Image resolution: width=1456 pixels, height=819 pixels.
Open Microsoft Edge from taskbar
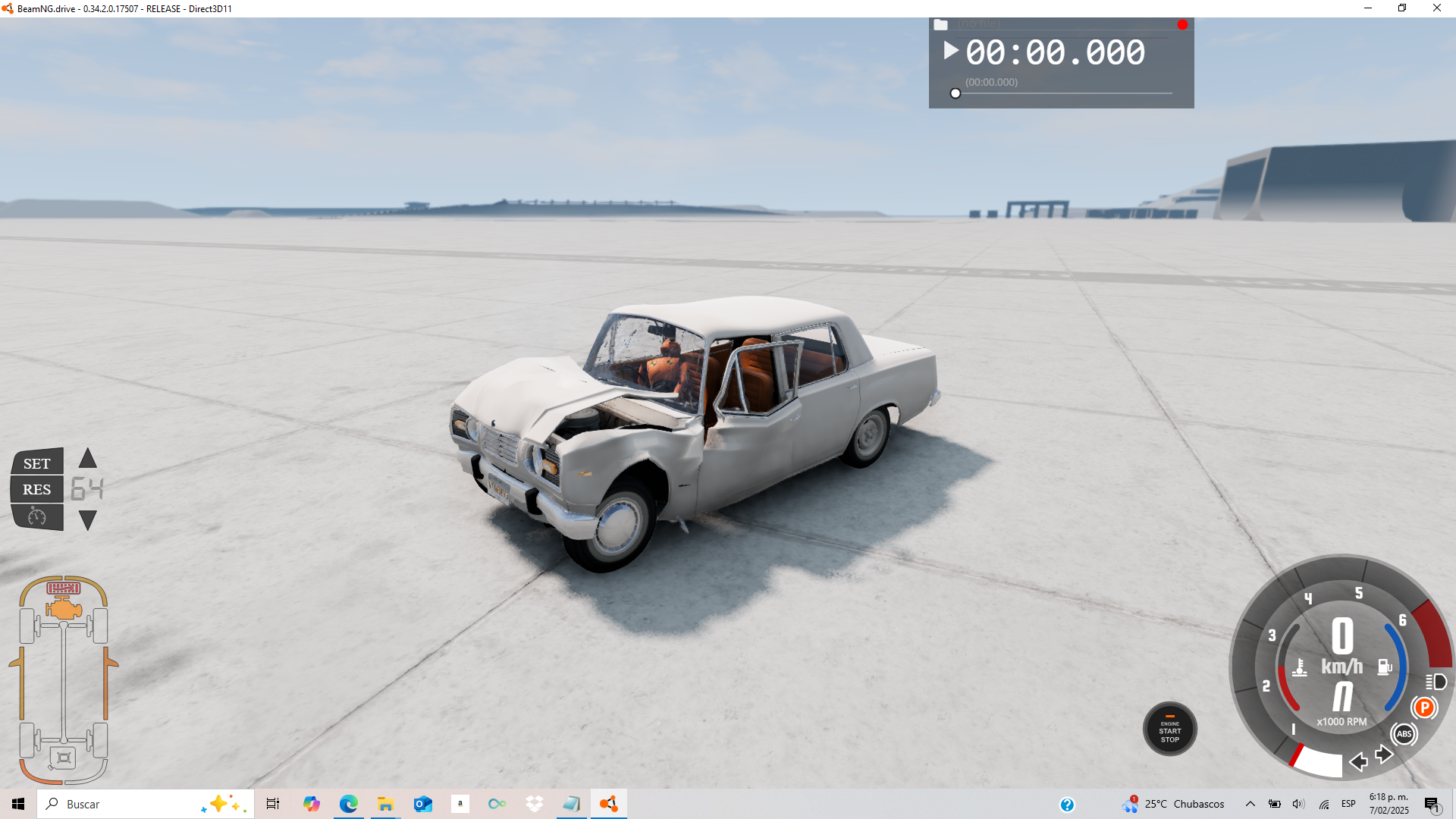click(x=348, y=804)
